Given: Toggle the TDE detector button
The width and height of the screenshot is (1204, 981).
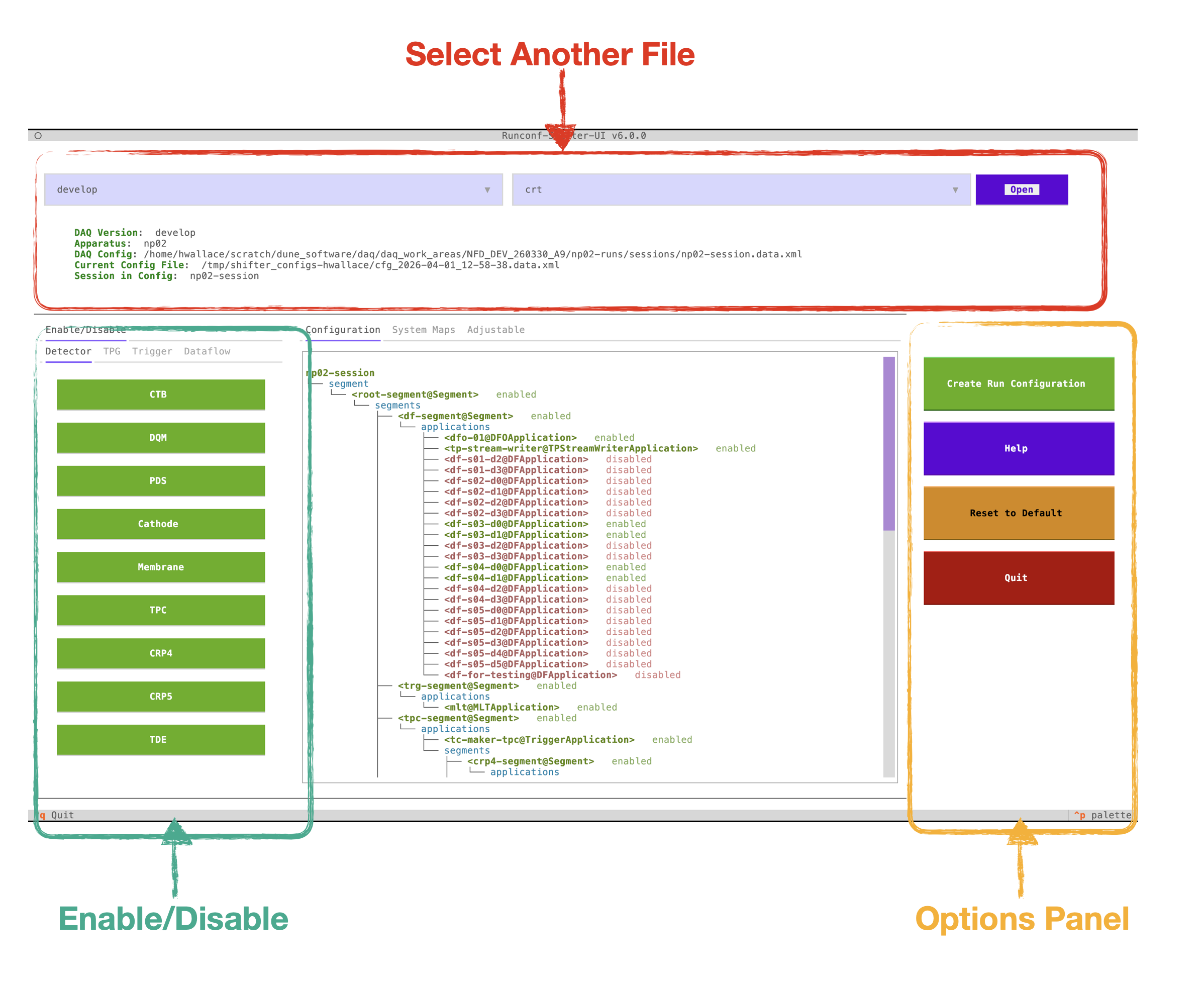Looking at the screenshot, I should click(x=161, y=740).
